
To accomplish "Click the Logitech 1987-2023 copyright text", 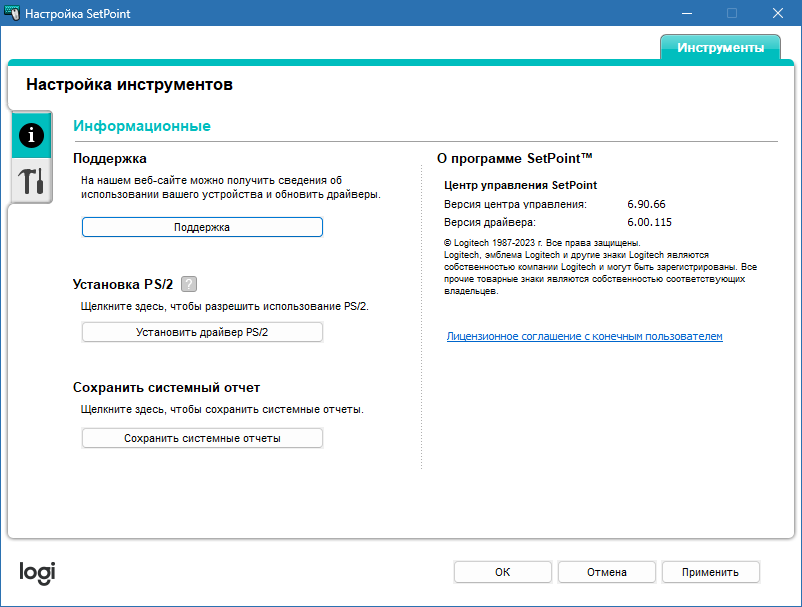I will (x=542, y=243).
